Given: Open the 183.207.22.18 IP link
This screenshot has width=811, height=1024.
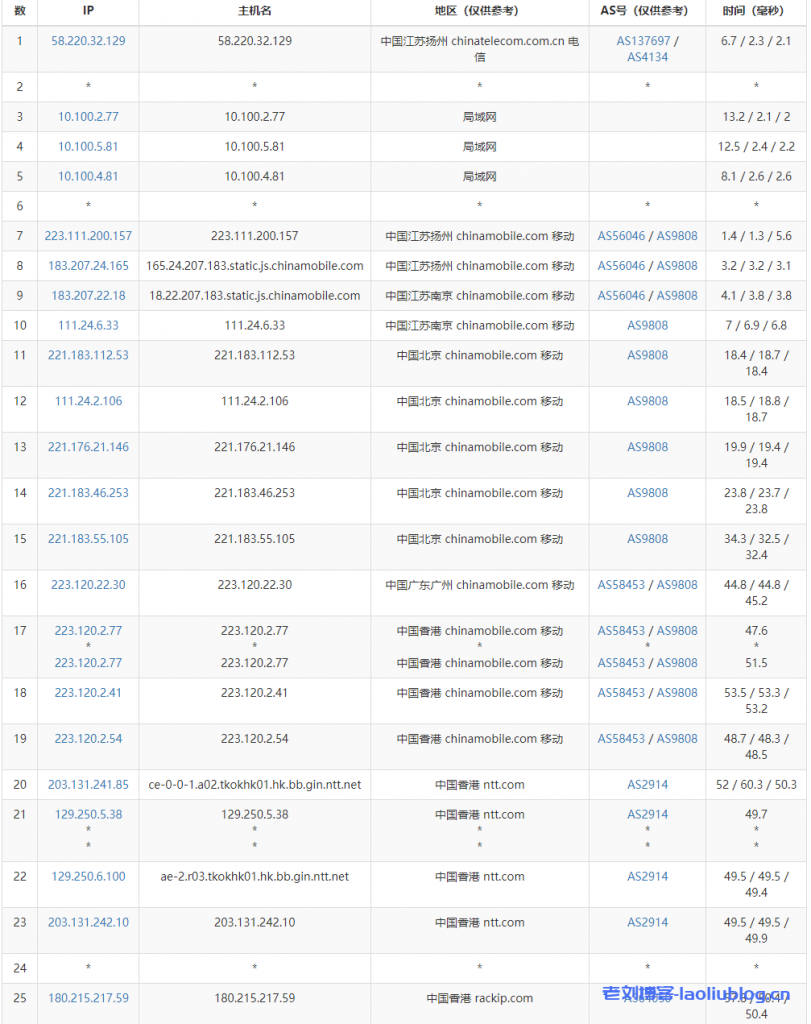Looking at the screenshot, I should point(88,296).
